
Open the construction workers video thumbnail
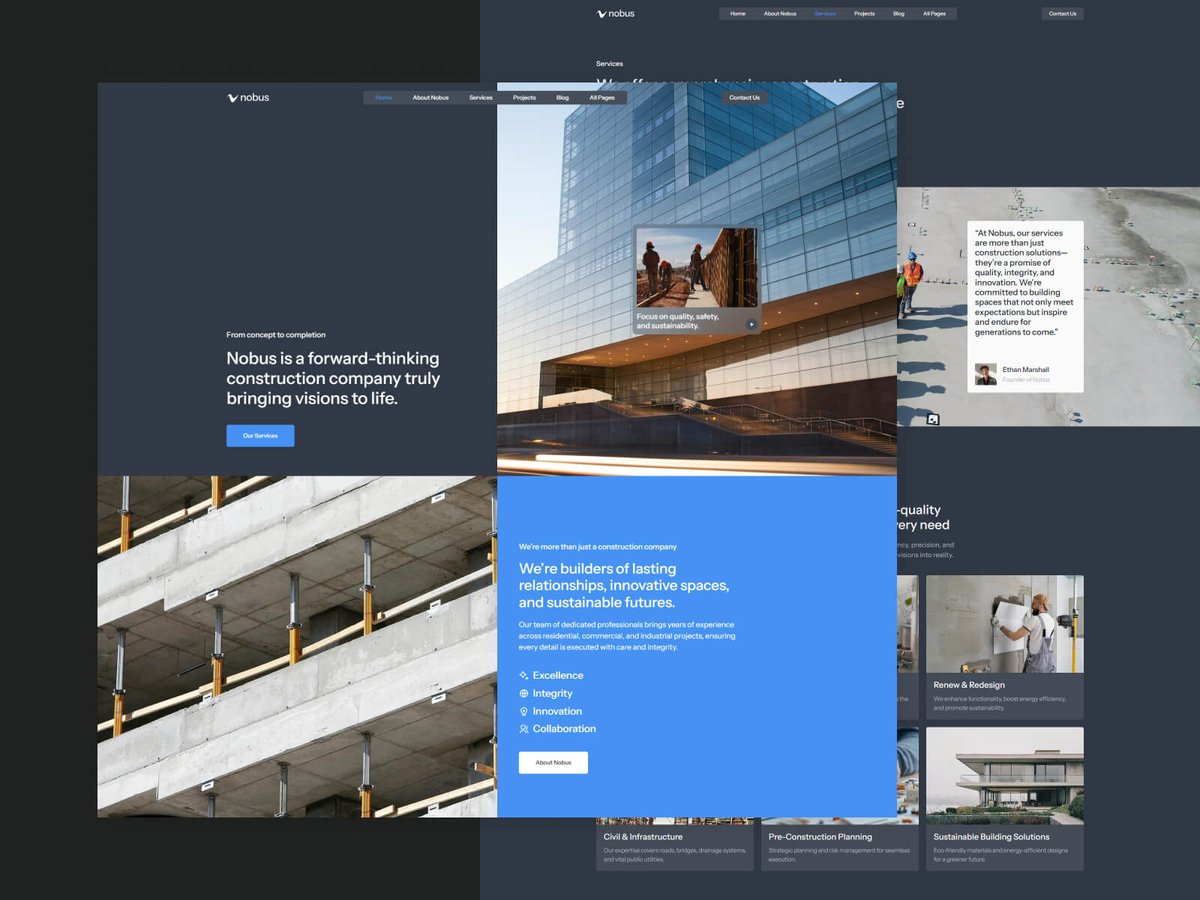(x=697, y=267)
